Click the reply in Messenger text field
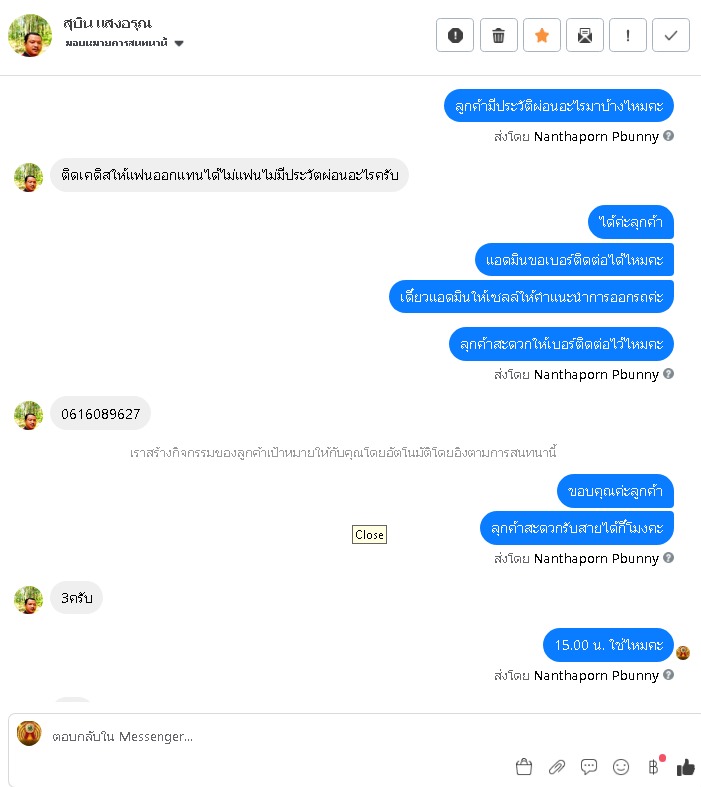The image size is (701, 787). tap(351, 736)
